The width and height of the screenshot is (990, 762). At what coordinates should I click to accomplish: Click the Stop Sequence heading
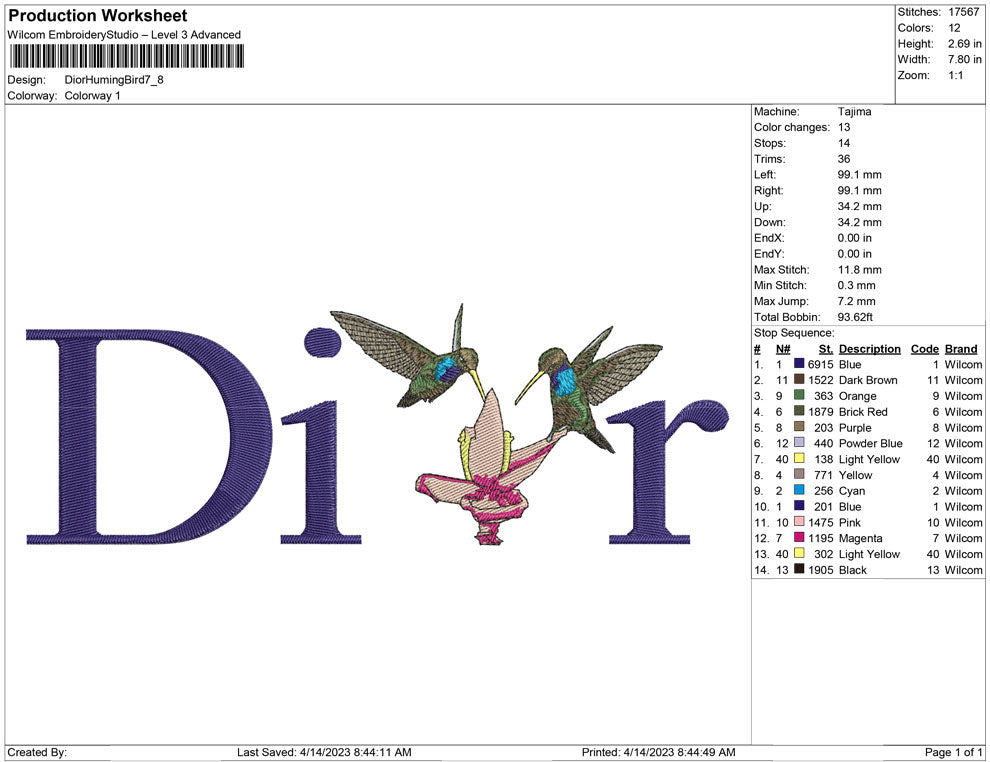click(794, 333)
